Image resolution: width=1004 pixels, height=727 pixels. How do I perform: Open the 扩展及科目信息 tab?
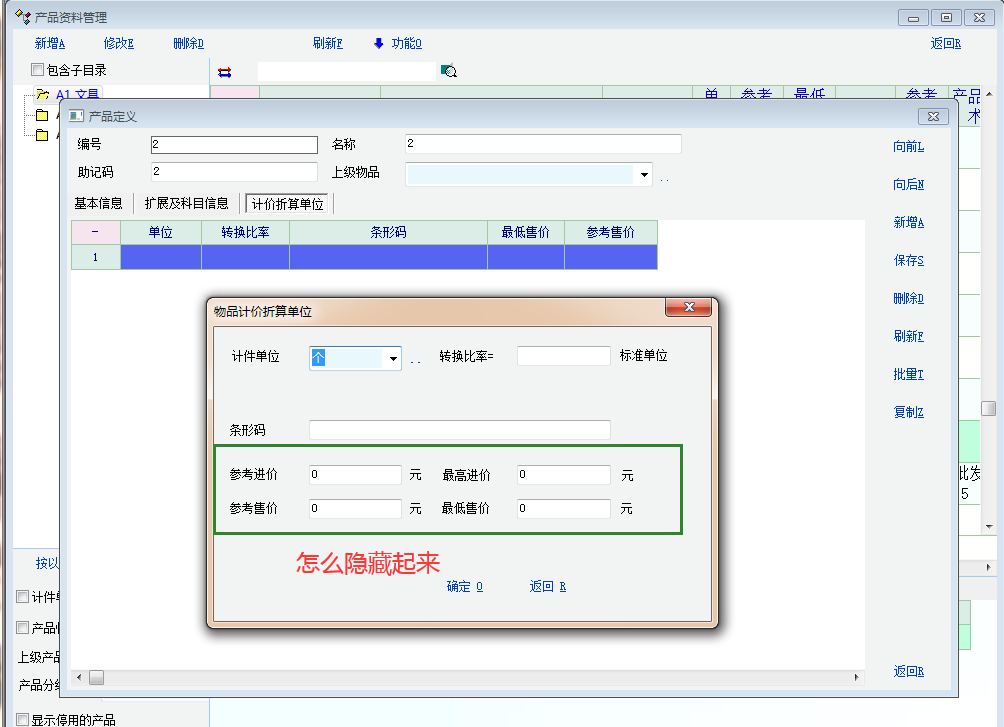click(186, 203)
